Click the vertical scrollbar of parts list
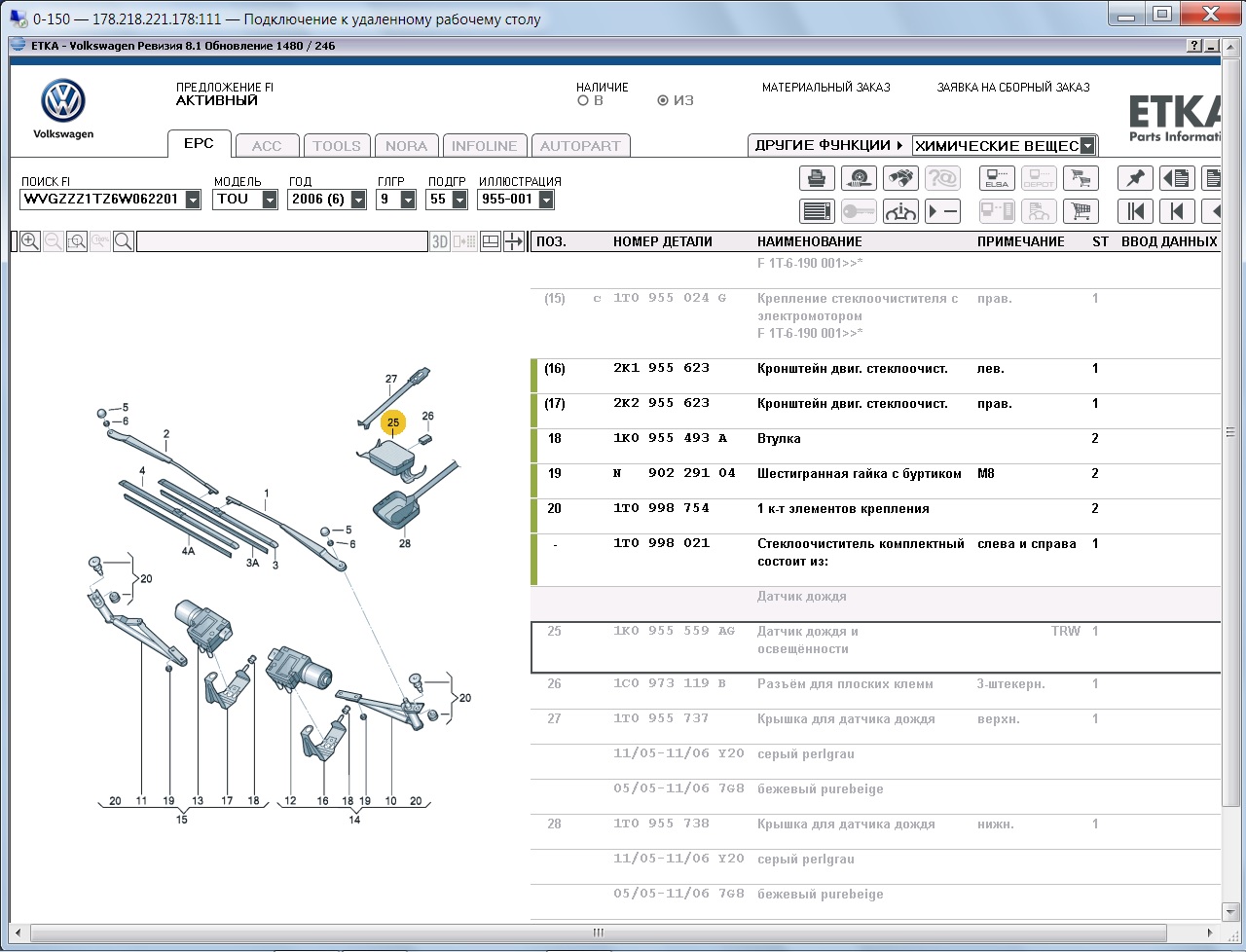 (1229, 432)
